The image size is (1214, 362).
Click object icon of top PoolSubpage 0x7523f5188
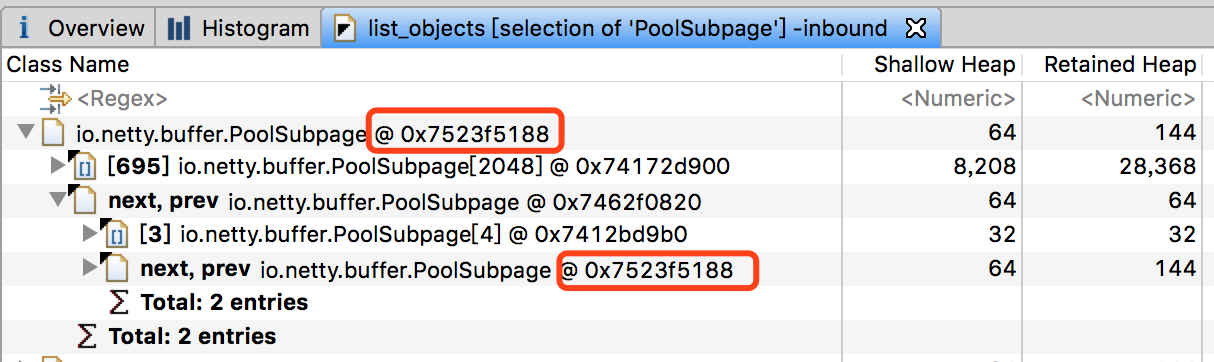53,132
